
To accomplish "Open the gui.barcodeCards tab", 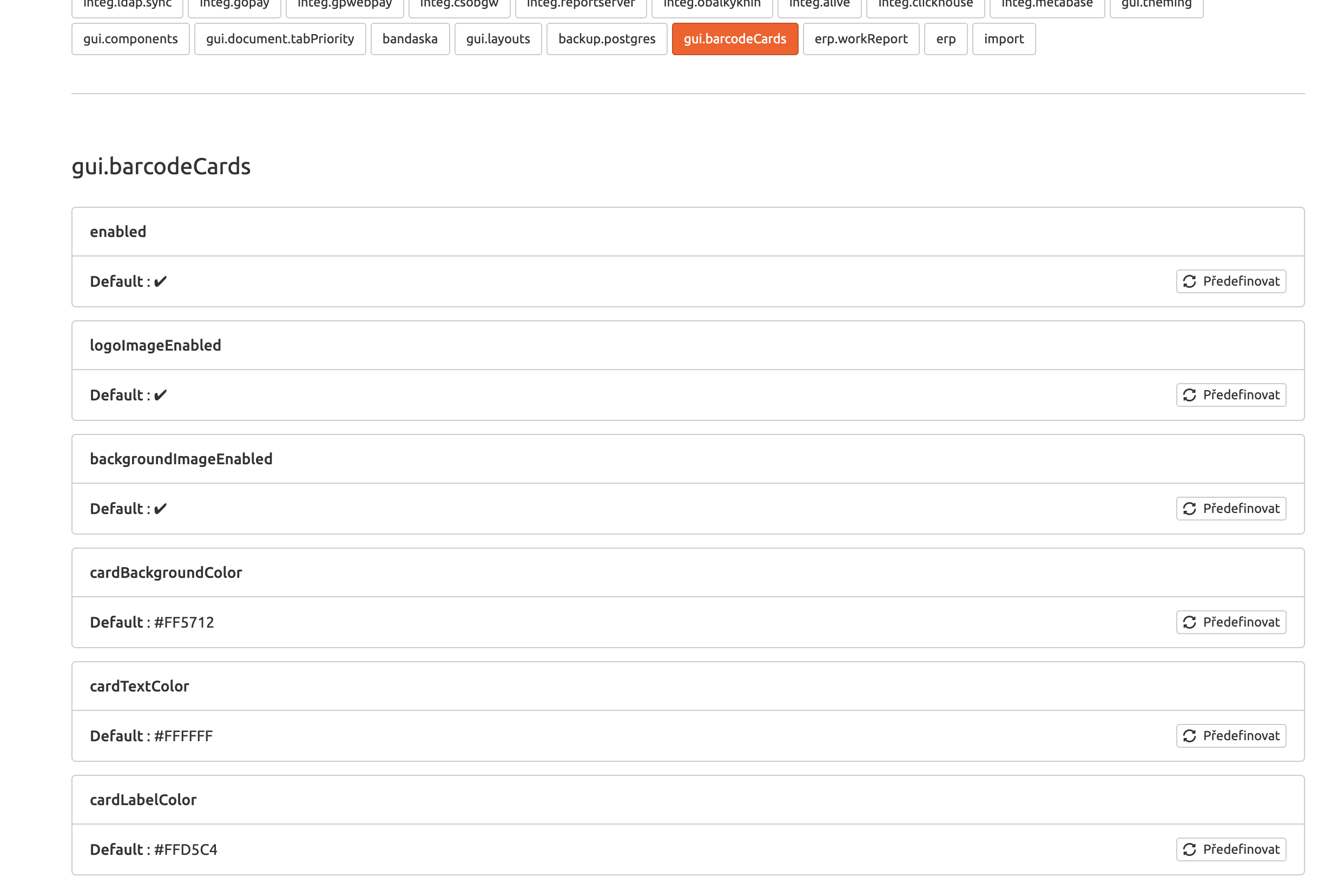I will (735, 39).
